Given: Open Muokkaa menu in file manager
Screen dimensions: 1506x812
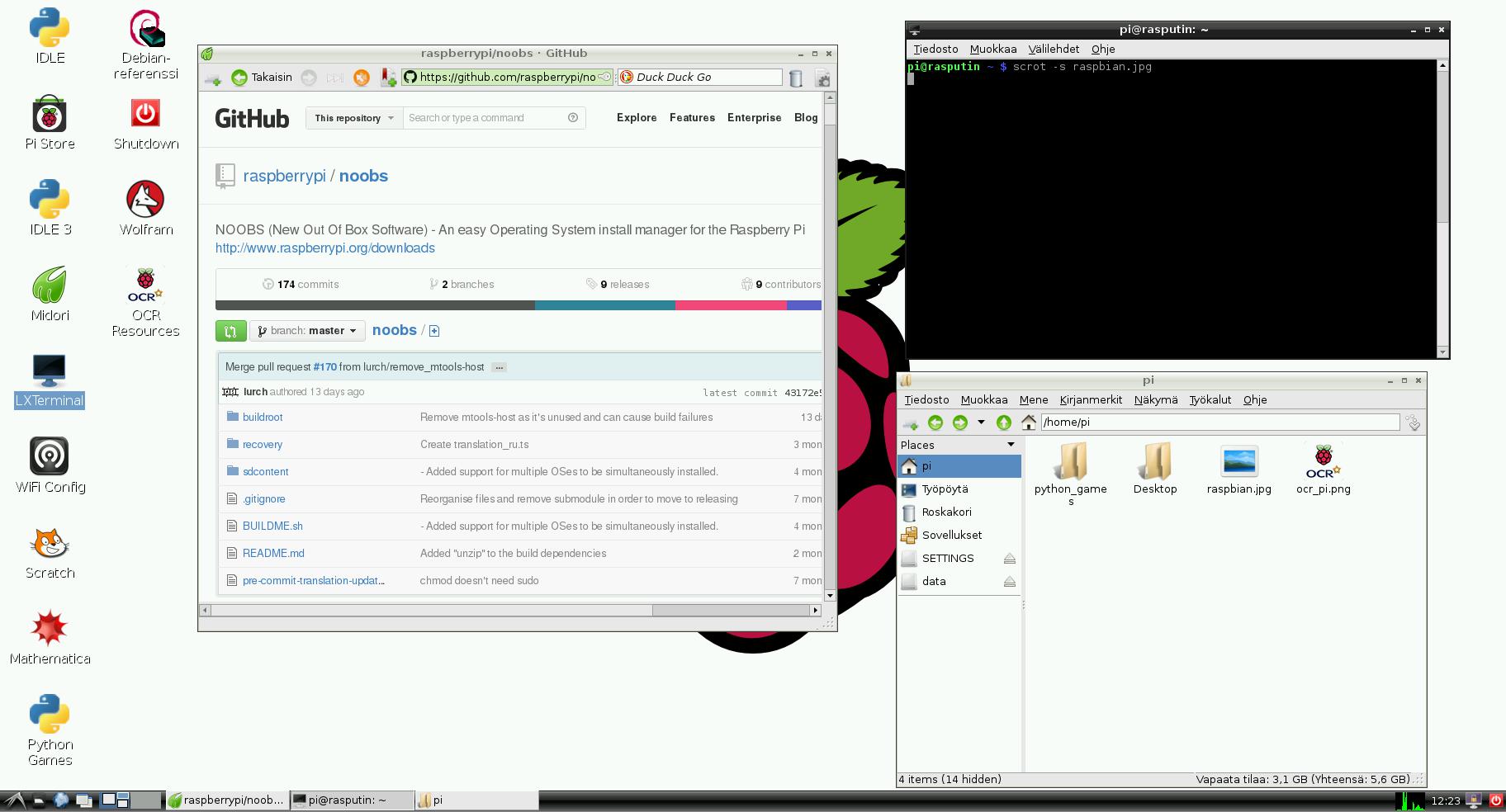Looking at the screenshot, I should (984, 400).
